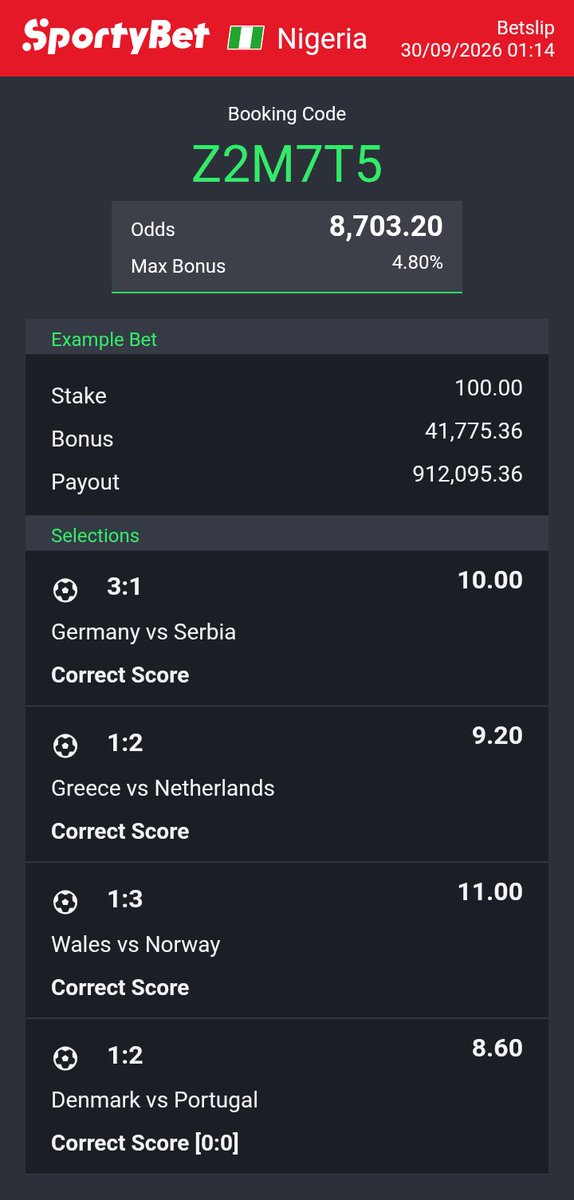Click the soccer ball icon for Denmark vs Portugal
This screenshot has width=574, height=1200.
pos(65,1058)
